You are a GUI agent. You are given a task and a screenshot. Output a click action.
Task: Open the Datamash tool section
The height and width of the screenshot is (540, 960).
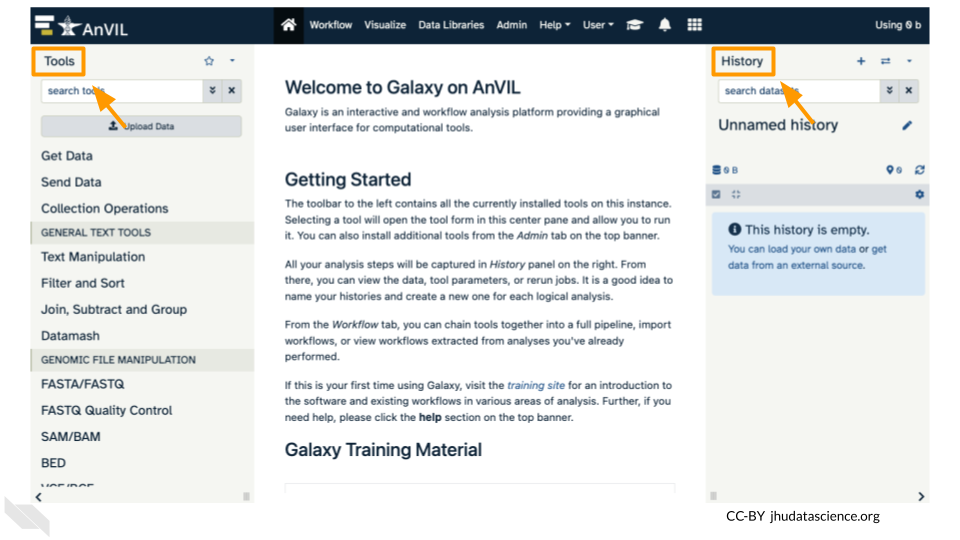[x=70, y=336]
